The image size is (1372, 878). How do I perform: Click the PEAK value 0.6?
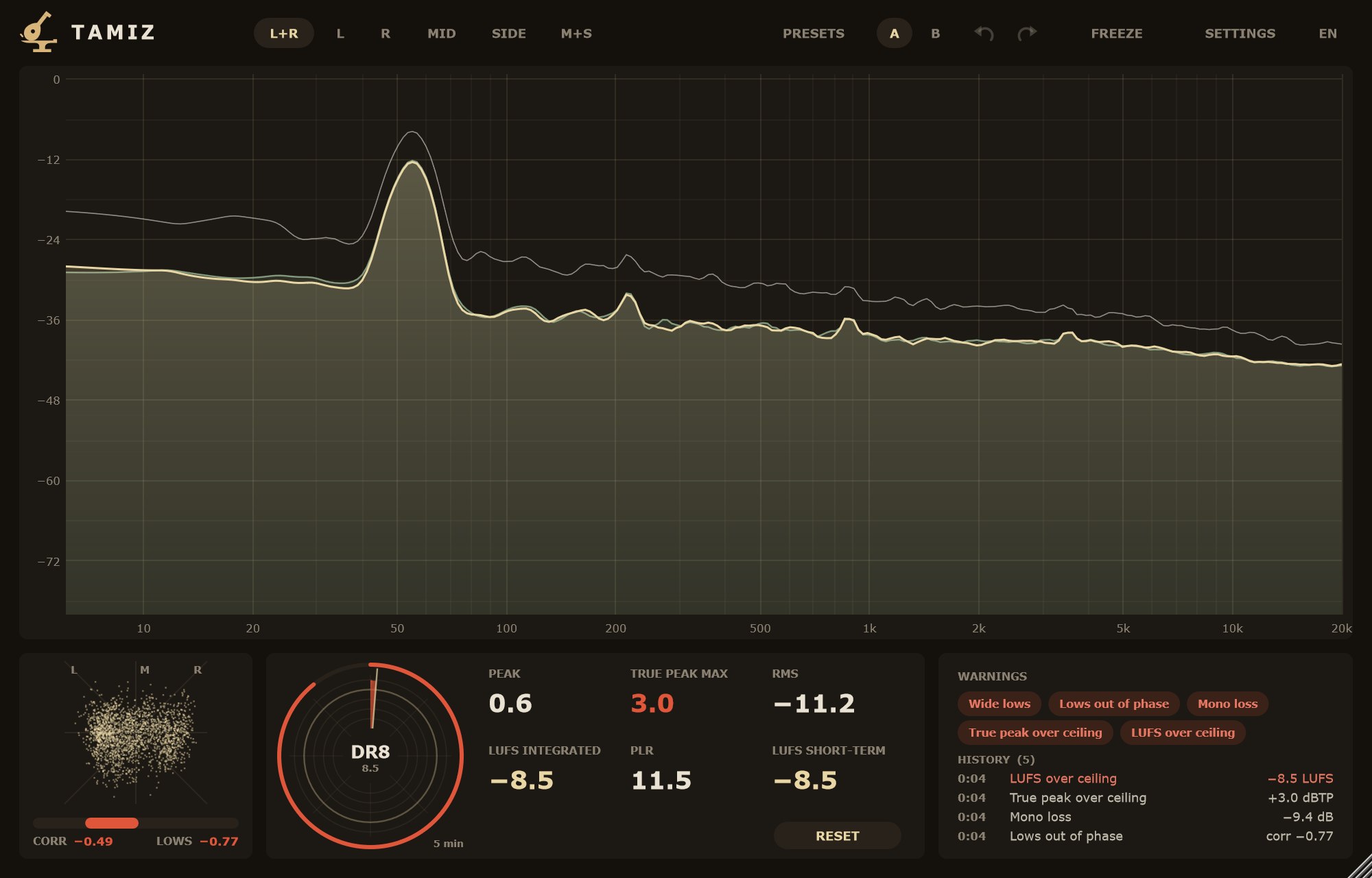[x=510, y=704]
